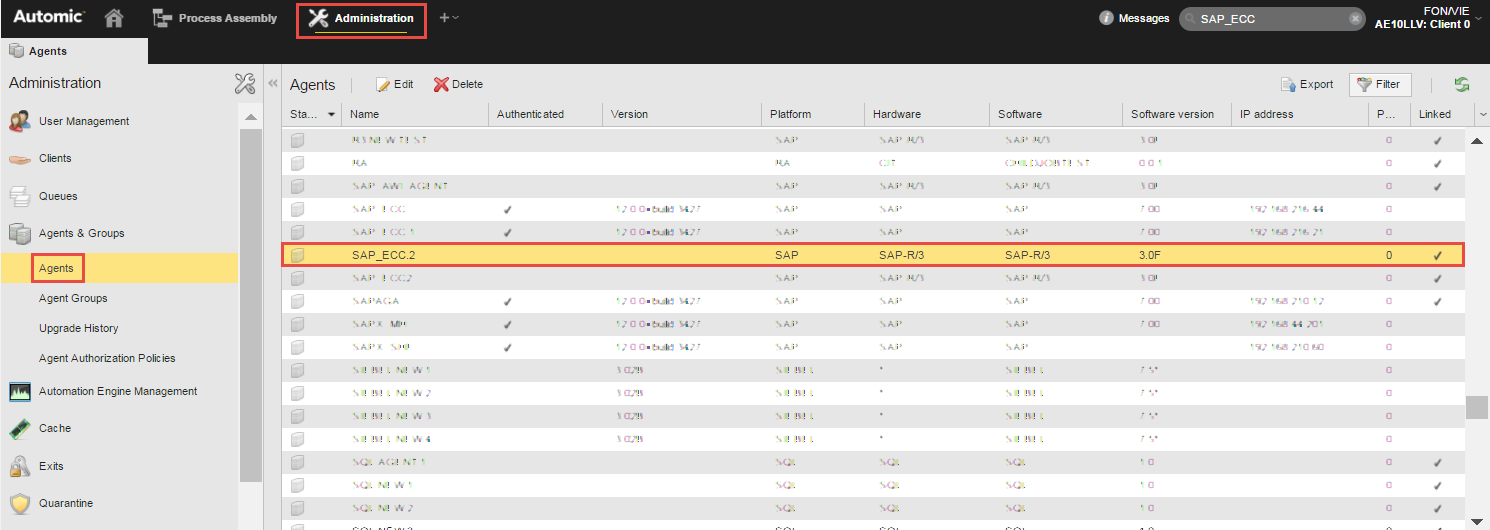Click the Edit toolbar button
Image resolution: width=1490 pixels, height=530 pixels.
point(394,84)
